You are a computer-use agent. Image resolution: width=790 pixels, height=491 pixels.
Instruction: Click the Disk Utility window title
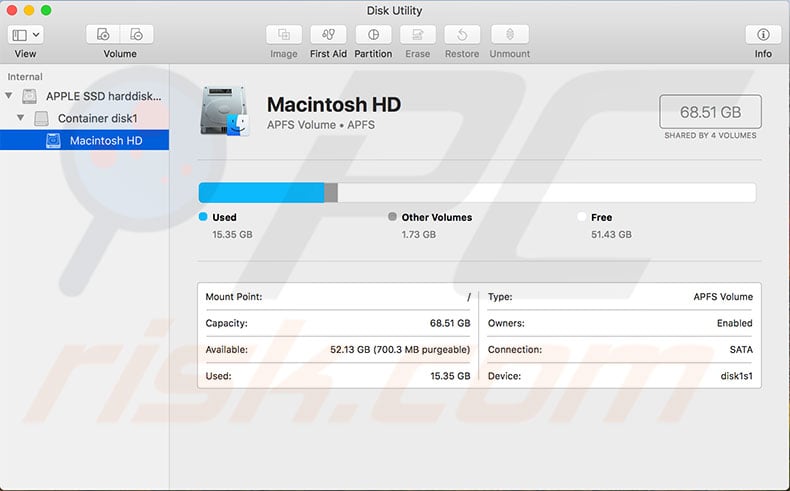click(x=394, y=11)
